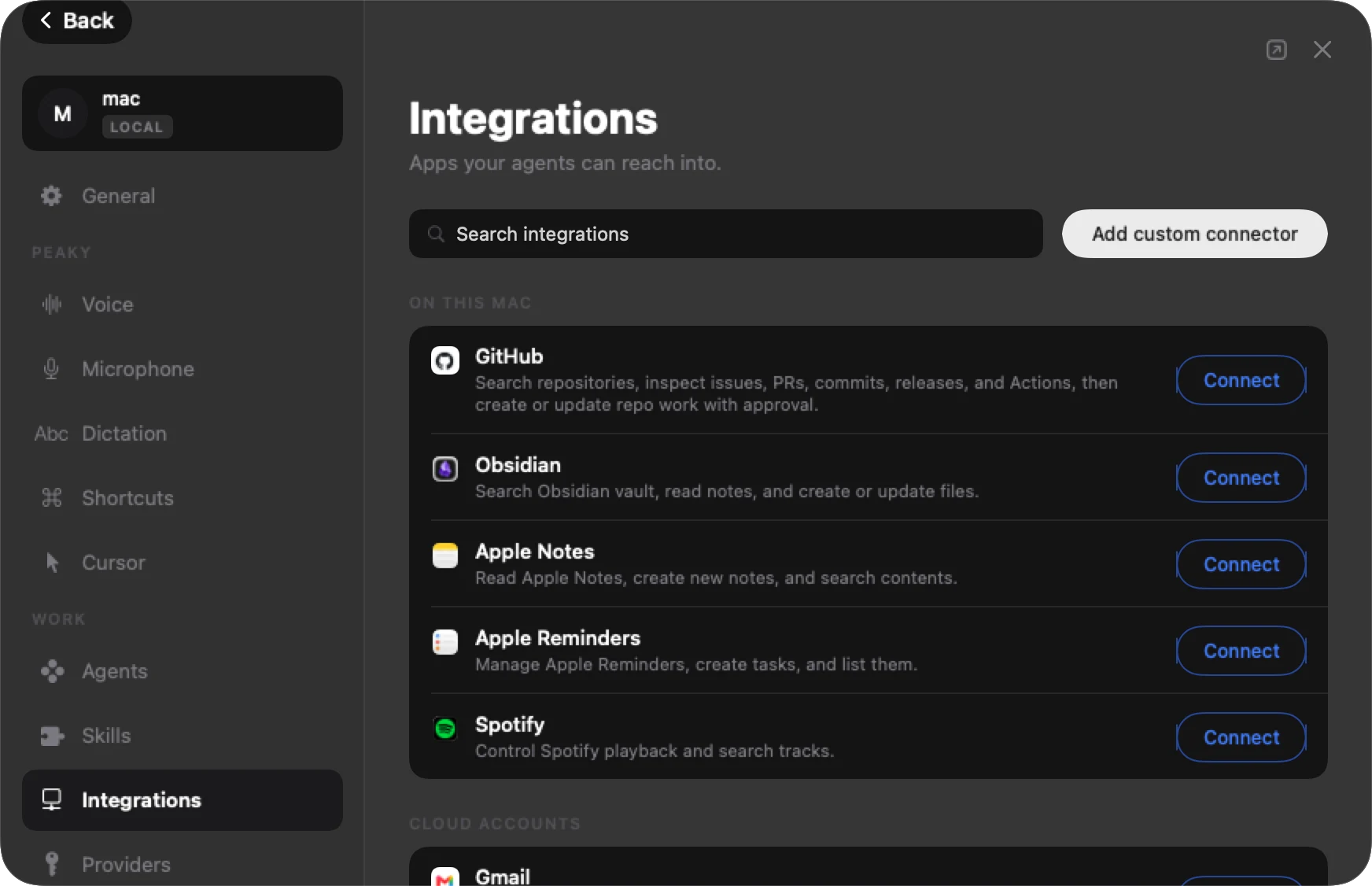Click the Shortcuts command-key icon
This screenshot has width=1372, height=886.
click(51, 498)
